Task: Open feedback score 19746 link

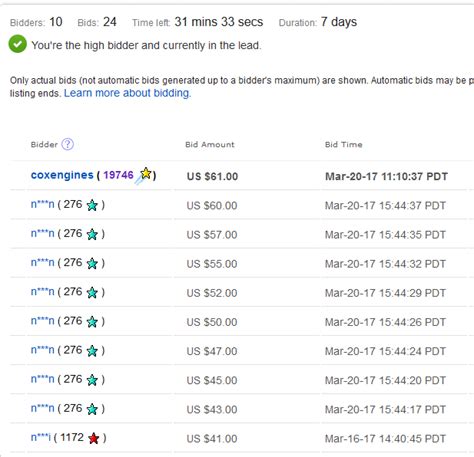Action: tap(118, 175)
